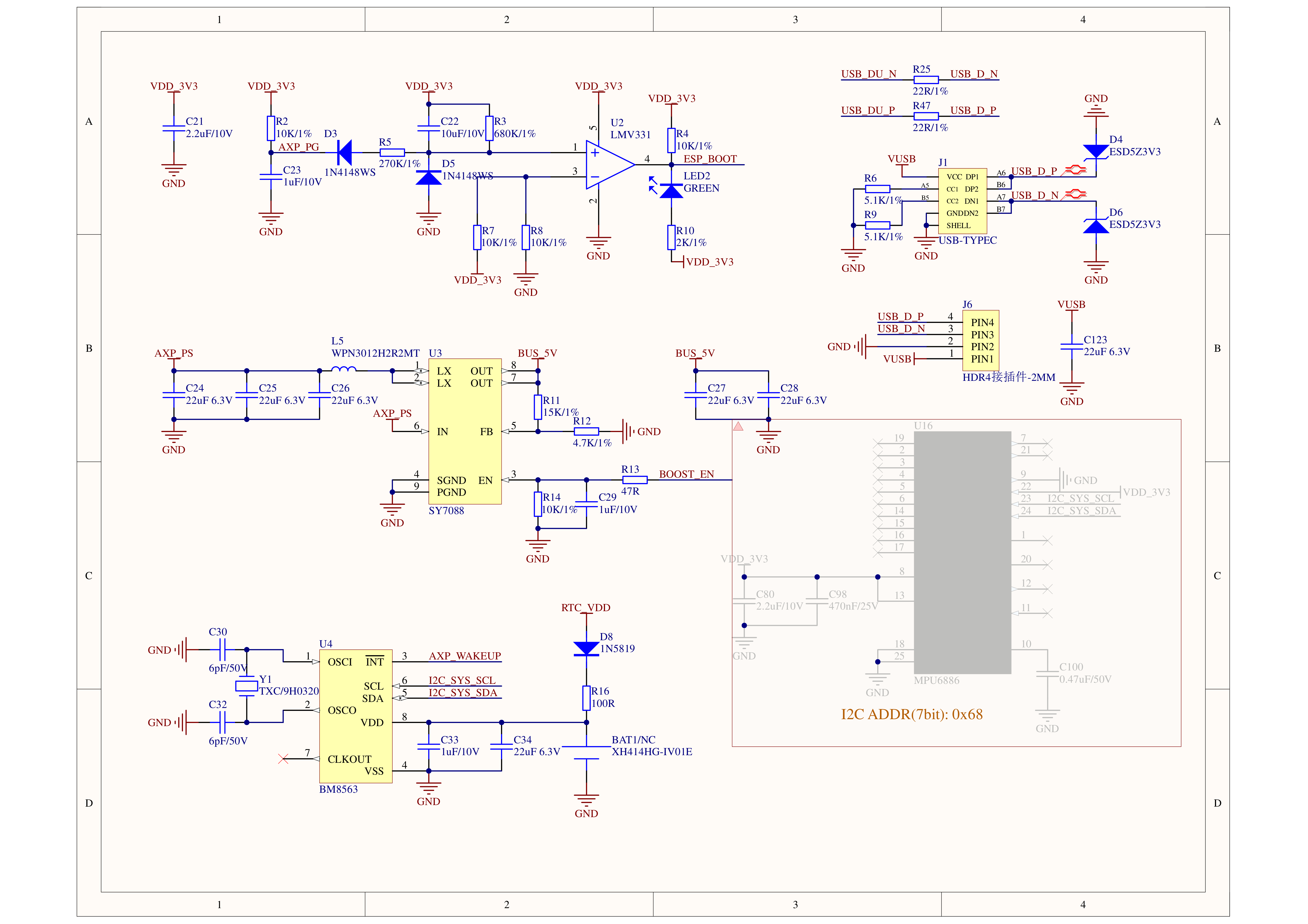Click the greyed-out U16 MPU6886 chip body
The image size is (1308, 924).
[962, 553]
